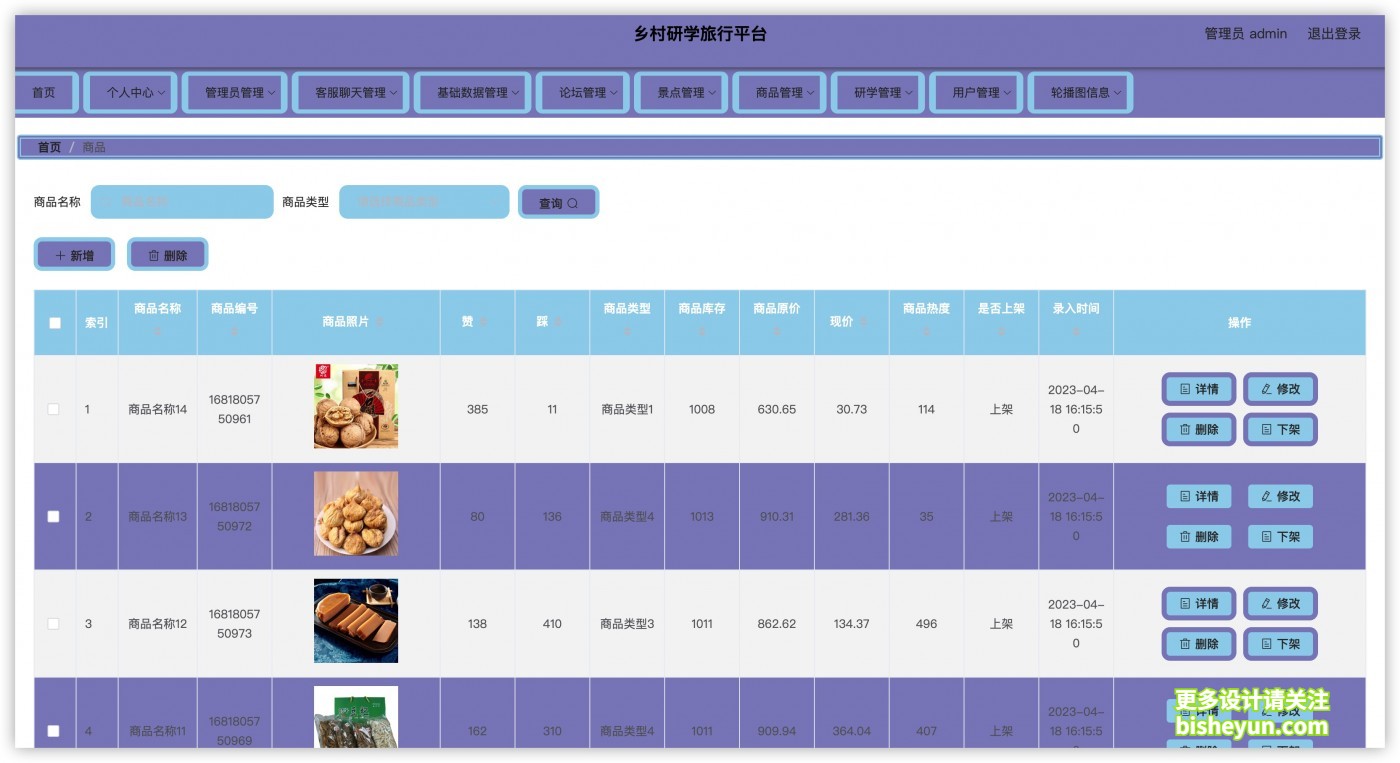Click the plus icon on 新增 button
The image size is (1400, 763).
click(60, 256)
